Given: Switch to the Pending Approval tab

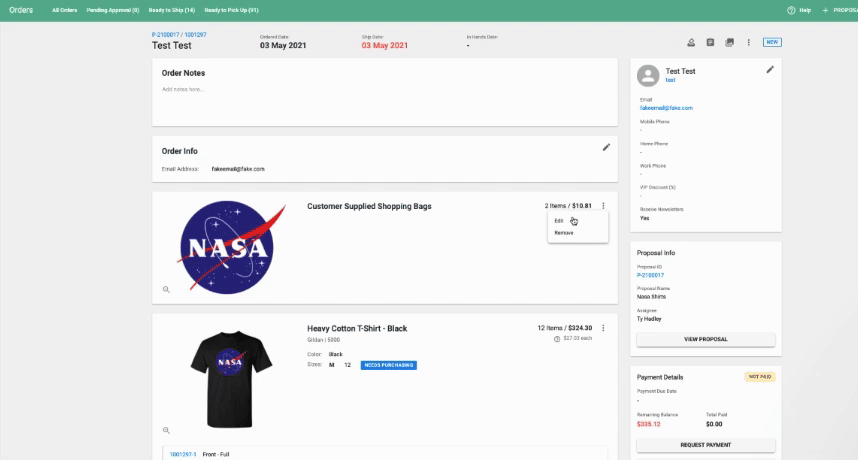Looking at the screenshot, I should (x=112, y=10).
